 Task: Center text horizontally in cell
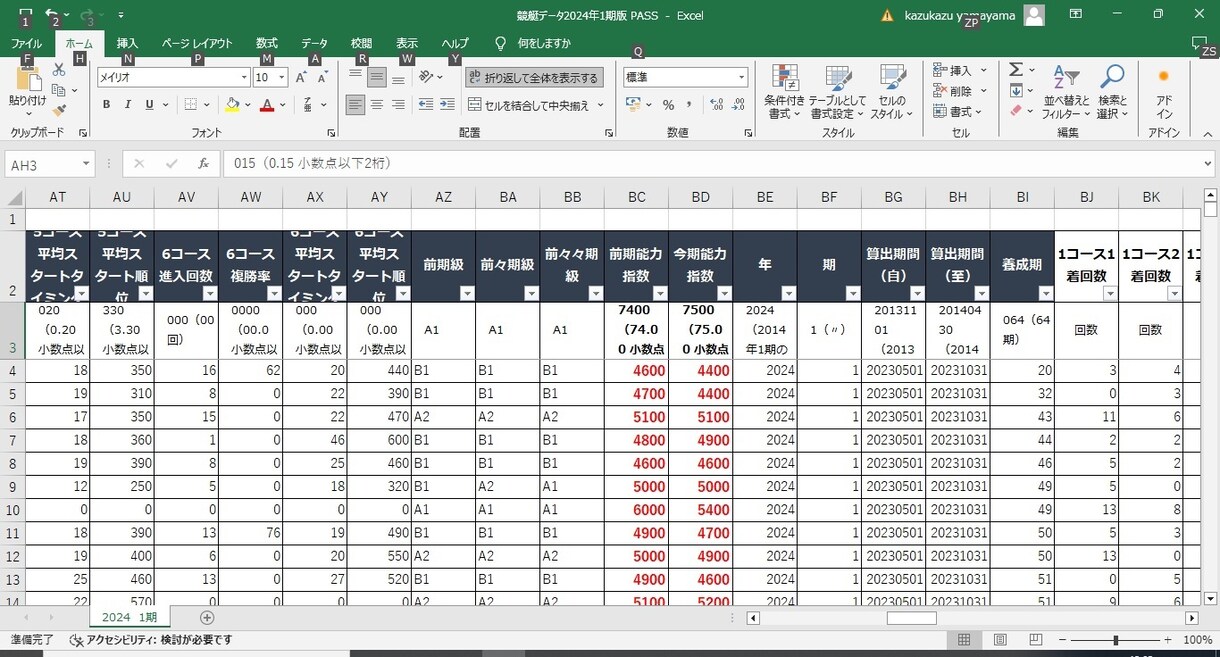tap(377, 104)
